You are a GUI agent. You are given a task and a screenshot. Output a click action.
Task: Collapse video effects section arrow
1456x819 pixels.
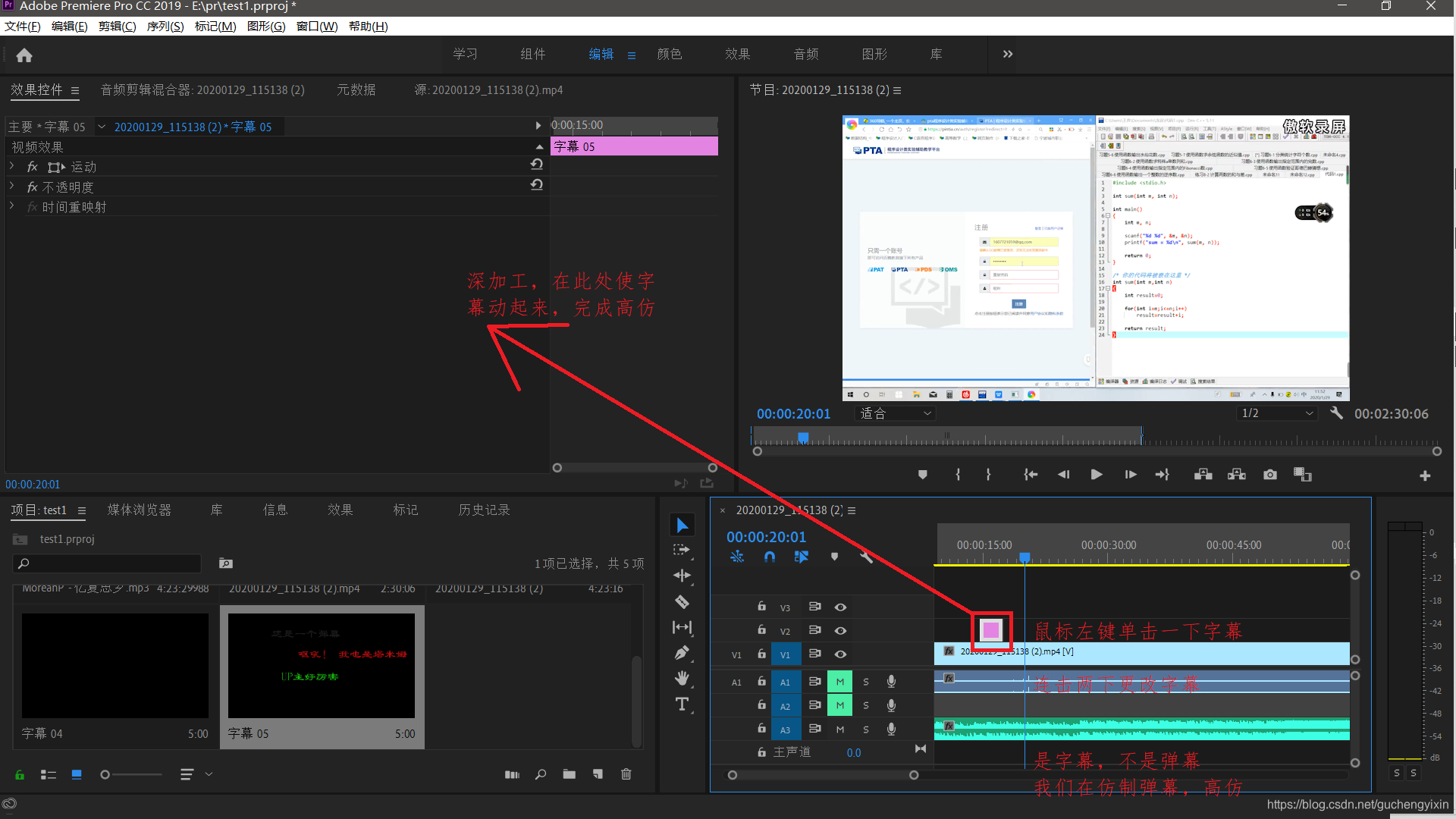click(x=539, y=146)
